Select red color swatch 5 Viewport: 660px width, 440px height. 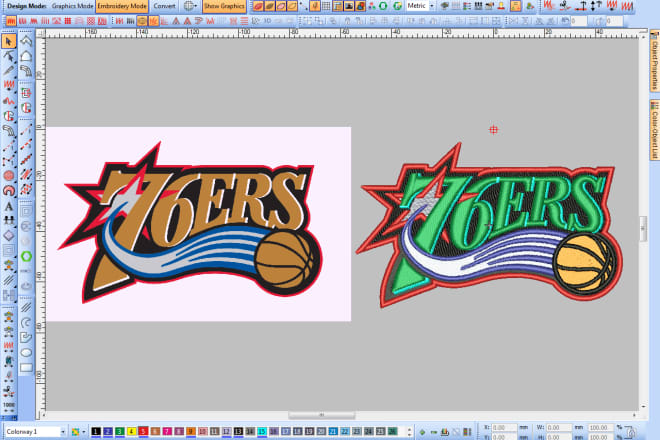[143, 432]
